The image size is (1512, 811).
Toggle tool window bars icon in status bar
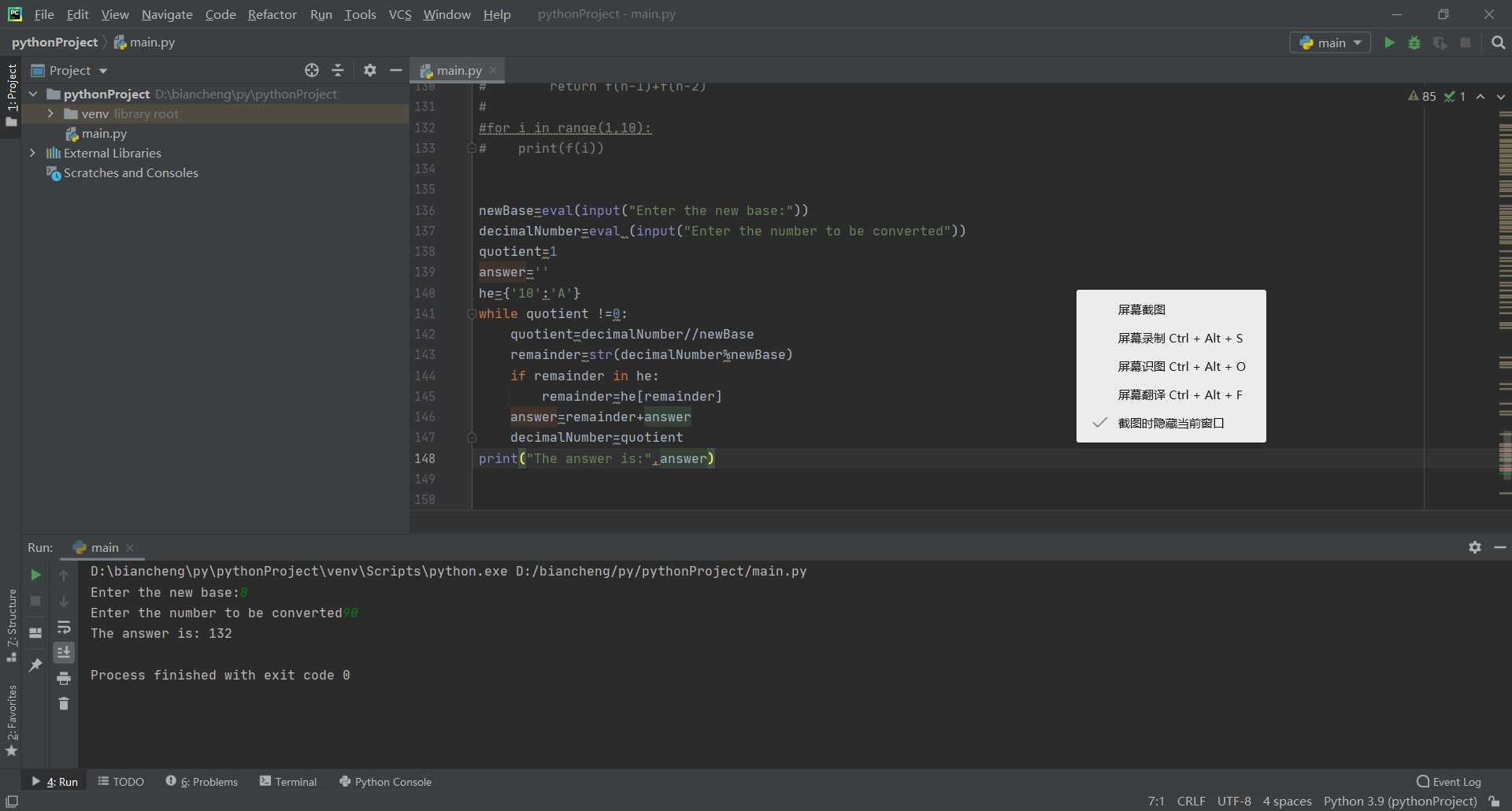(x=12, y=801)
